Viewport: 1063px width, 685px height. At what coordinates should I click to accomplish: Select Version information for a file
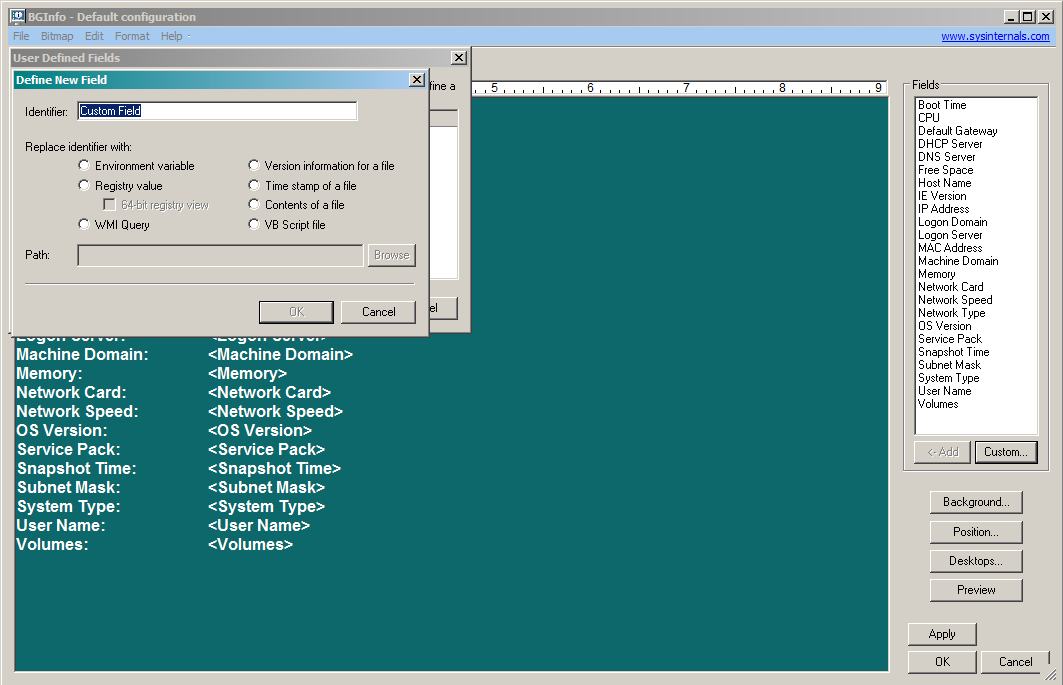[254, 165]
